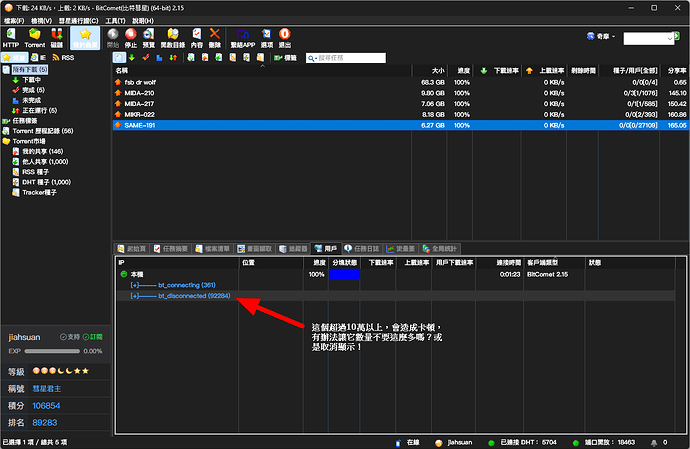The width and height of the screenshot is (690, 449).
Task: Sort tasks by the Size column header
Action: pos(429,70)
